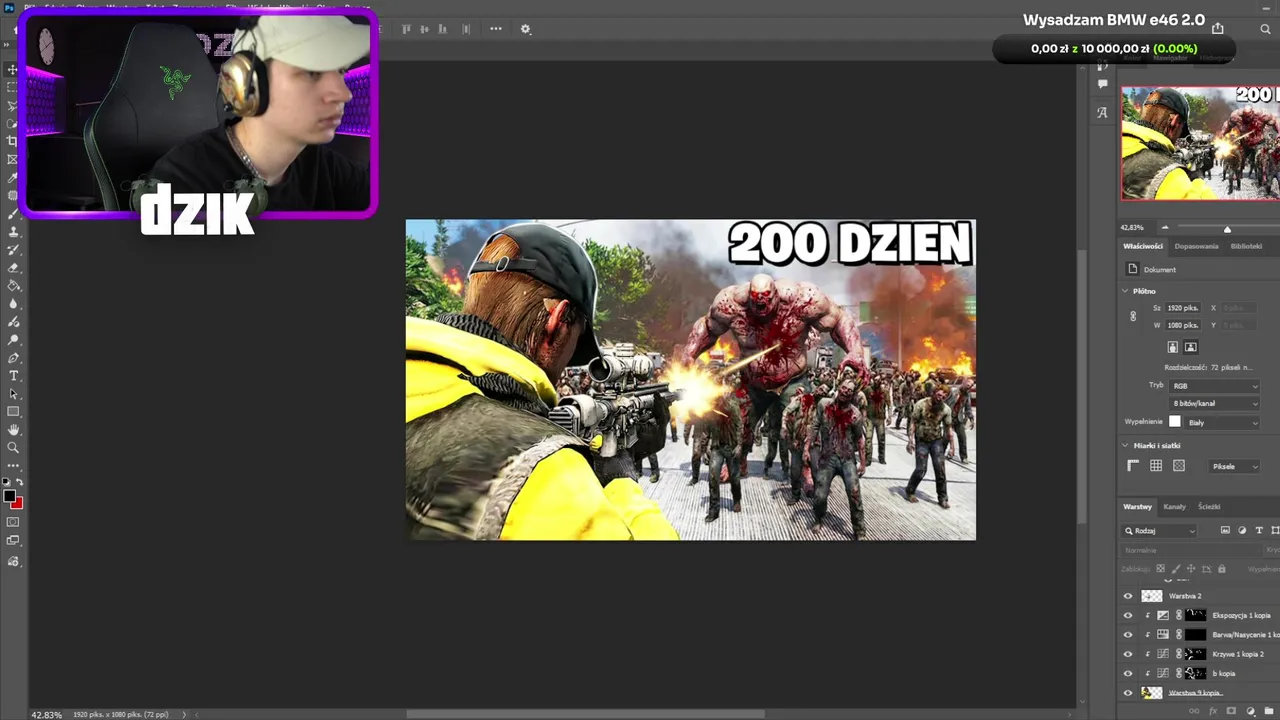This screenshot has height=720, width=1280.
Task: Click the canvas width Sz field
Action: [x=1183, y=308]
